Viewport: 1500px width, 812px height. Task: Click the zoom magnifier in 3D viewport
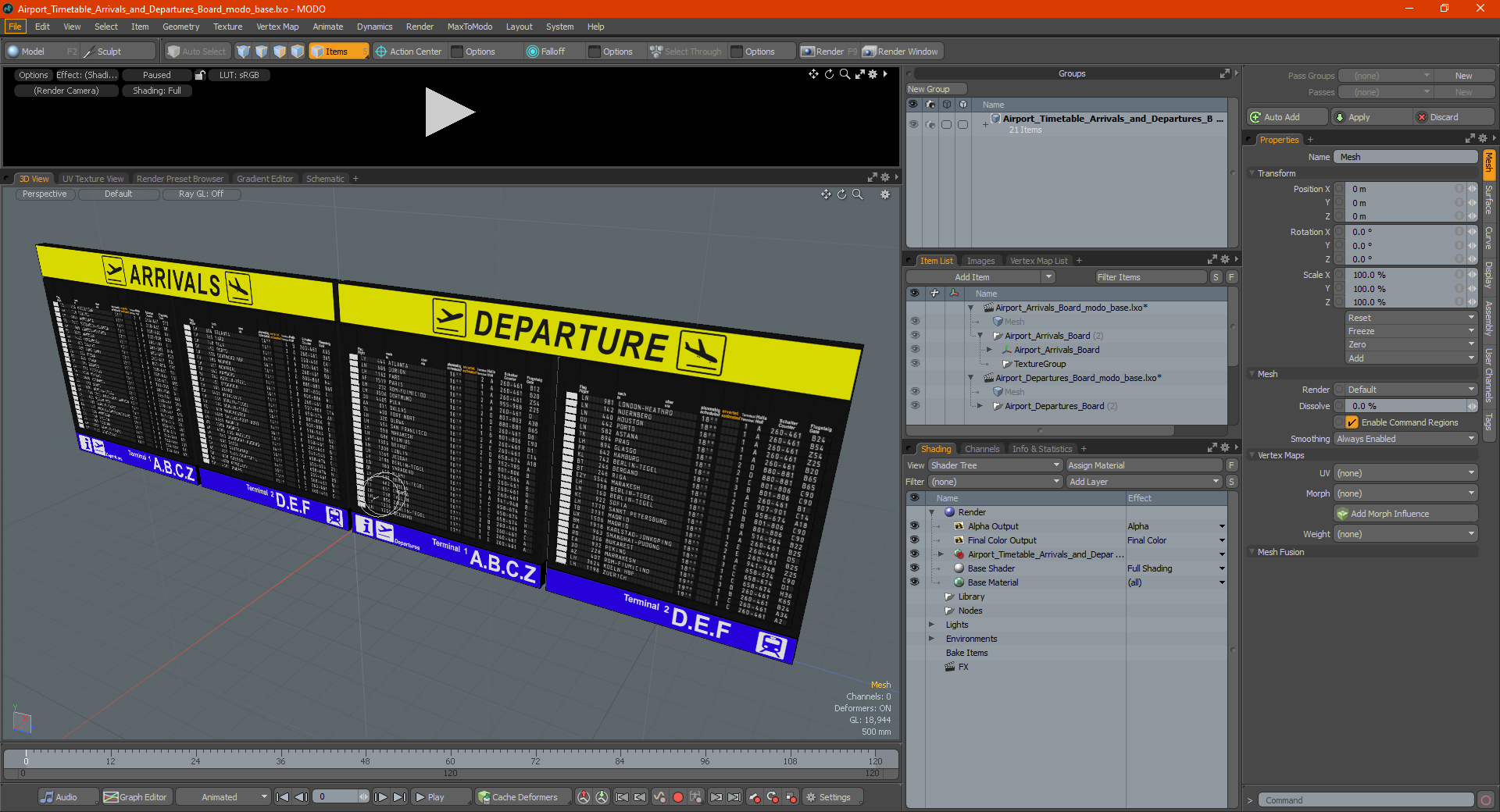[x=858, y=194]
